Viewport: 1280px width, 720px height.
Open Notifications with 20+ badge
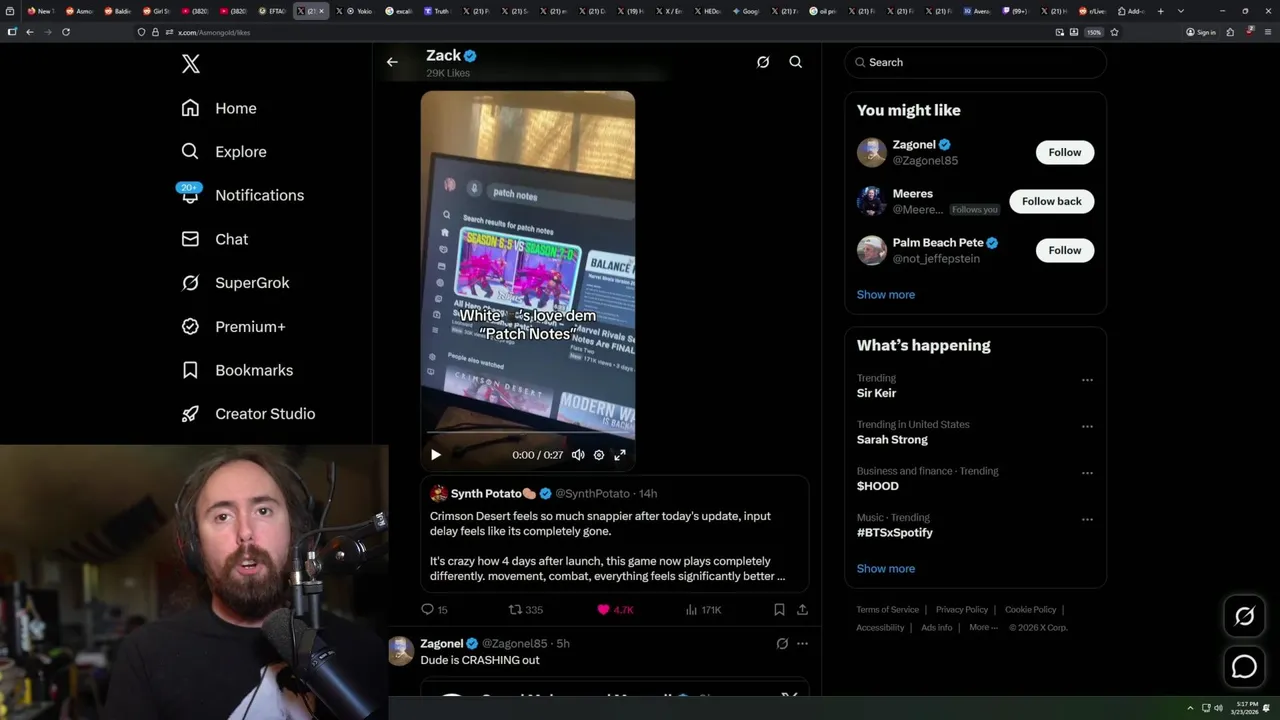[x=241, y=195]
